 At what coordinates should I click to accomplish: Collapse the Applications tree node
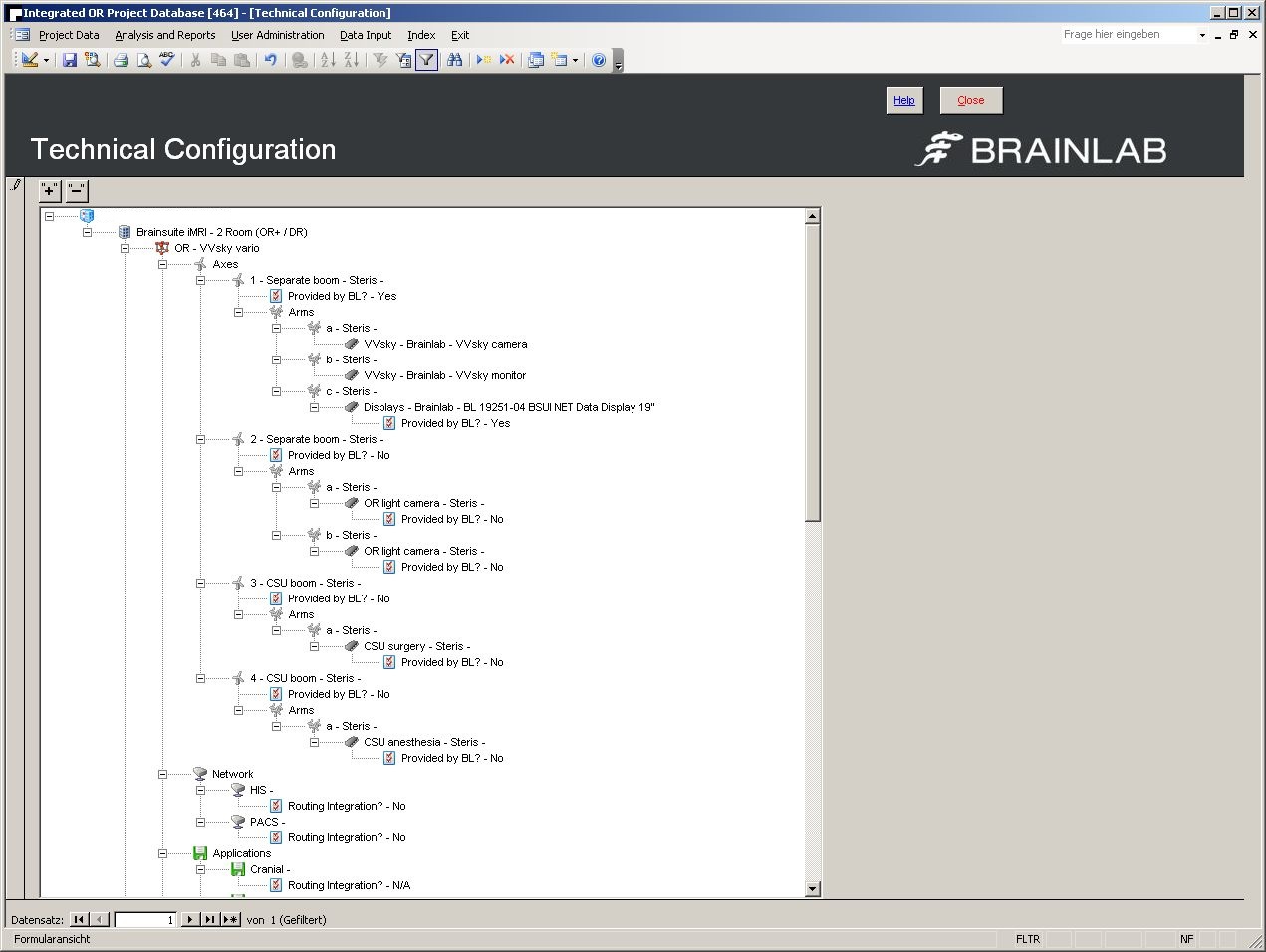(162, 853)
